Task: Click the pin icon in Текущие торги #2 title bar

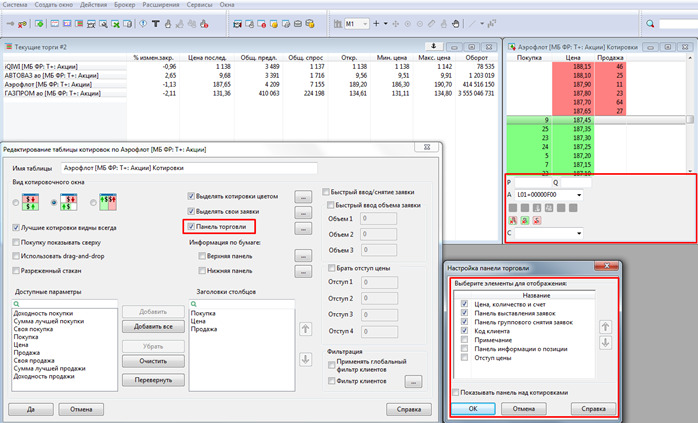Action: click(x=434, y=46)
